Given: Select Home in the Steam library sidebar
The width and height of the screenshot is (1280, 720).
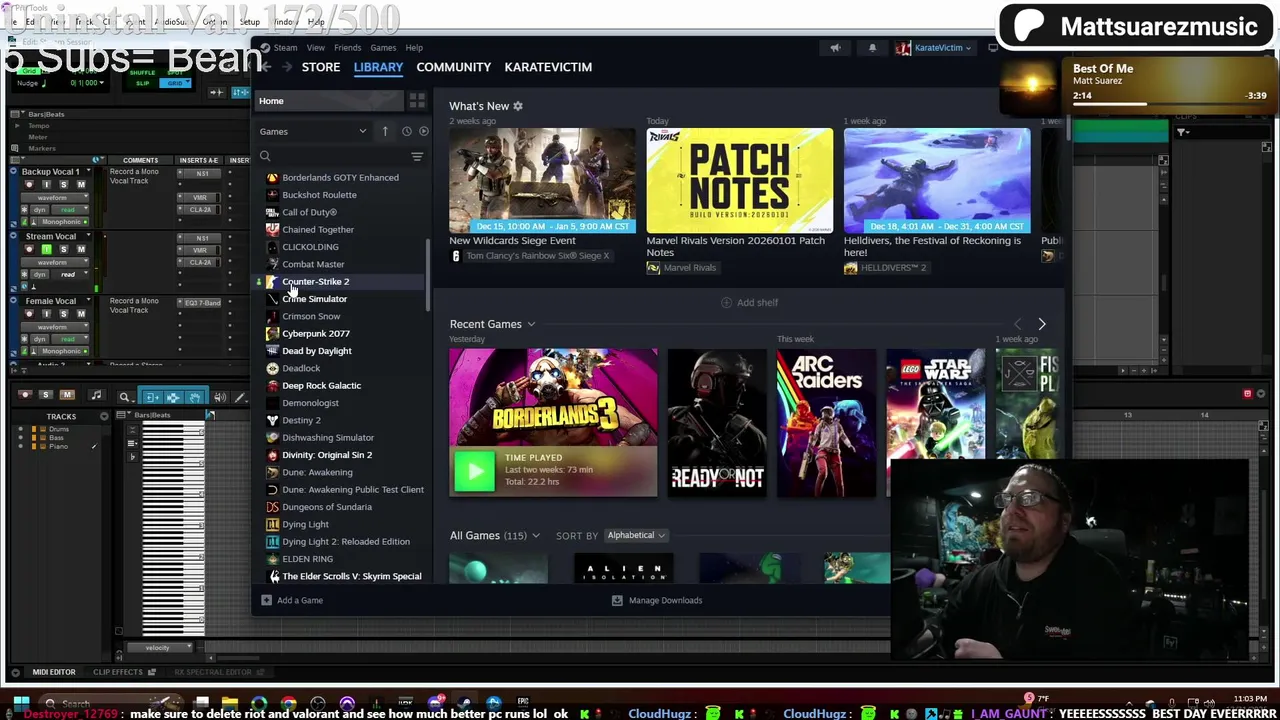Looking at the screenshot, I should 331,101.
